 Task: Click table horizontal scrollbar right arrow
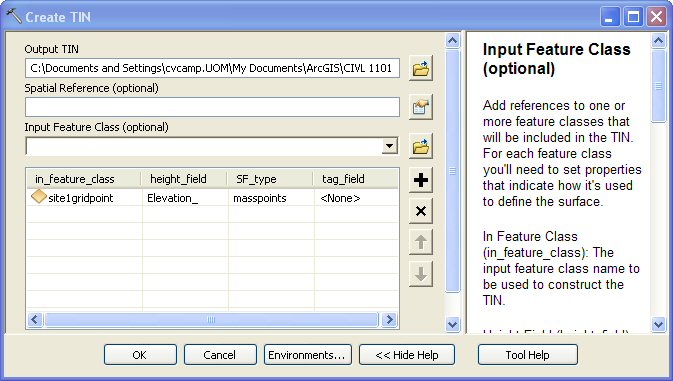pyautogui.click(x=389, y=320)
